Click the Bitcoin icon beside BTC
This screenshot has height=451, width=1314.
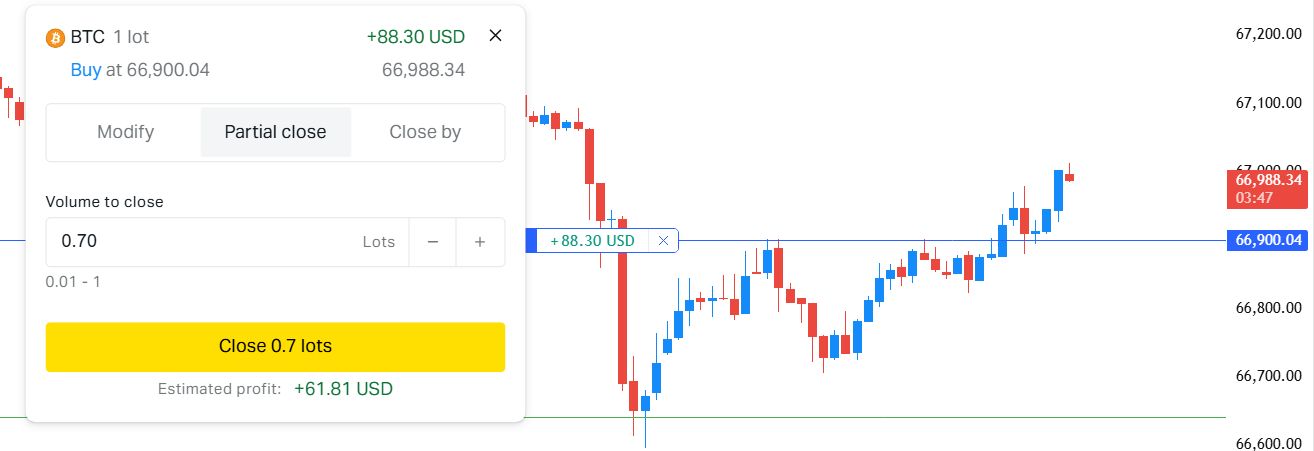(55, 38)
